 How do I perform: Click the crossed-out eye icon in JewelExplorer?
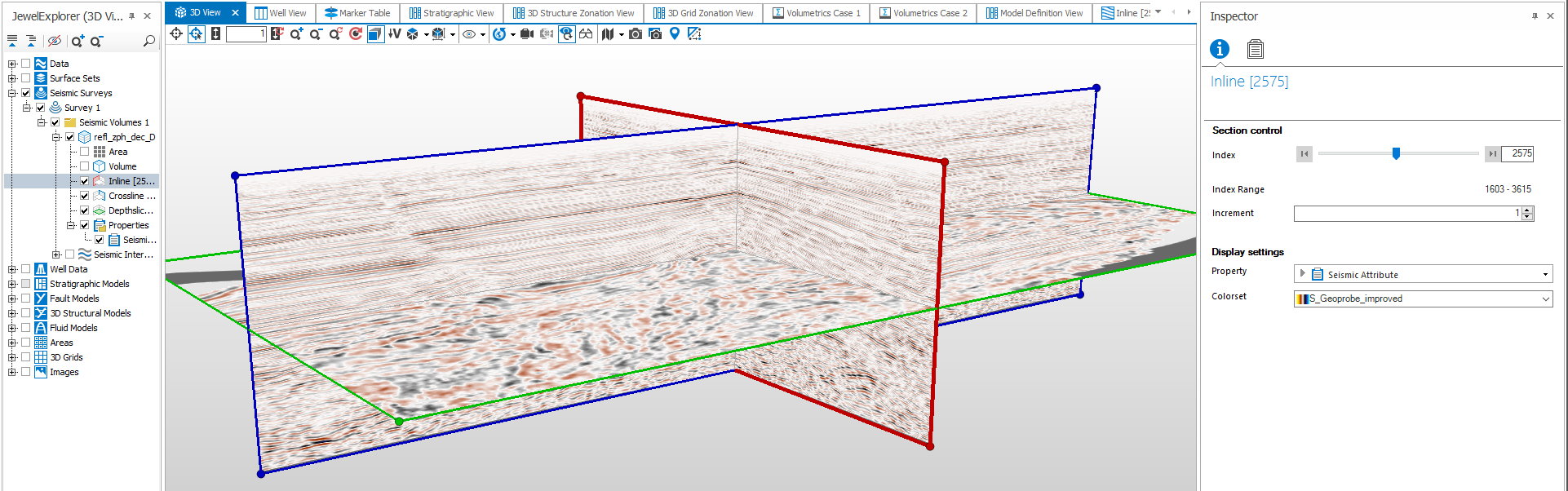(x=55, y=41)
